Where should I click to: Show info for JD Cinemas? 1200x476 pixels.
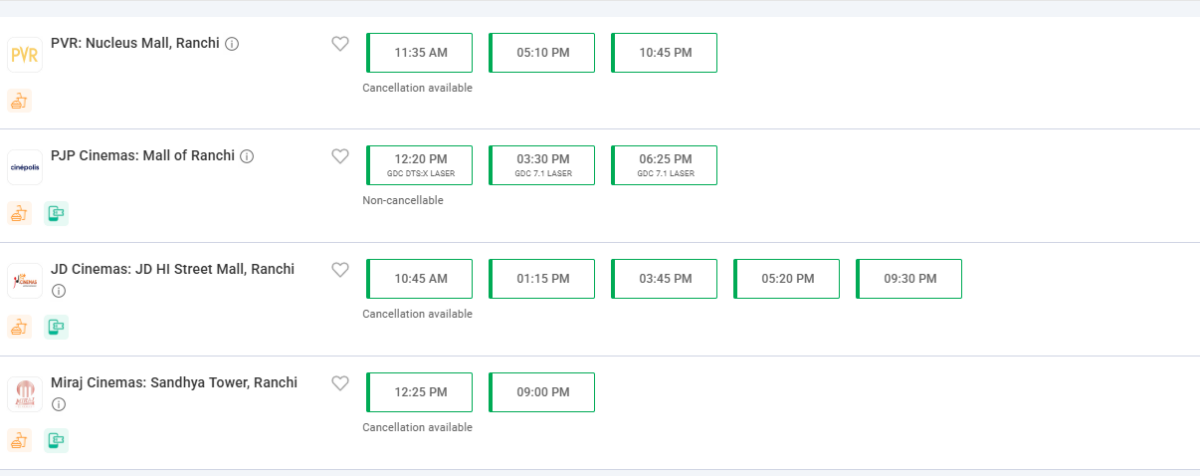click(x=58, y=291)
